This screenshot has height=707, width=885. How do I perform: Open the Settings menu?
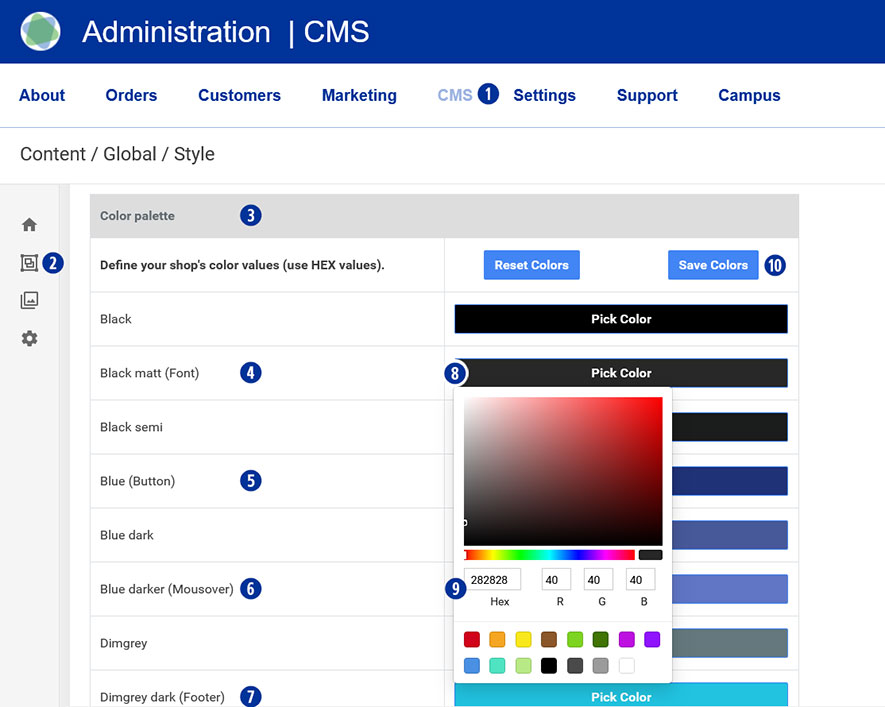(544, 96)
